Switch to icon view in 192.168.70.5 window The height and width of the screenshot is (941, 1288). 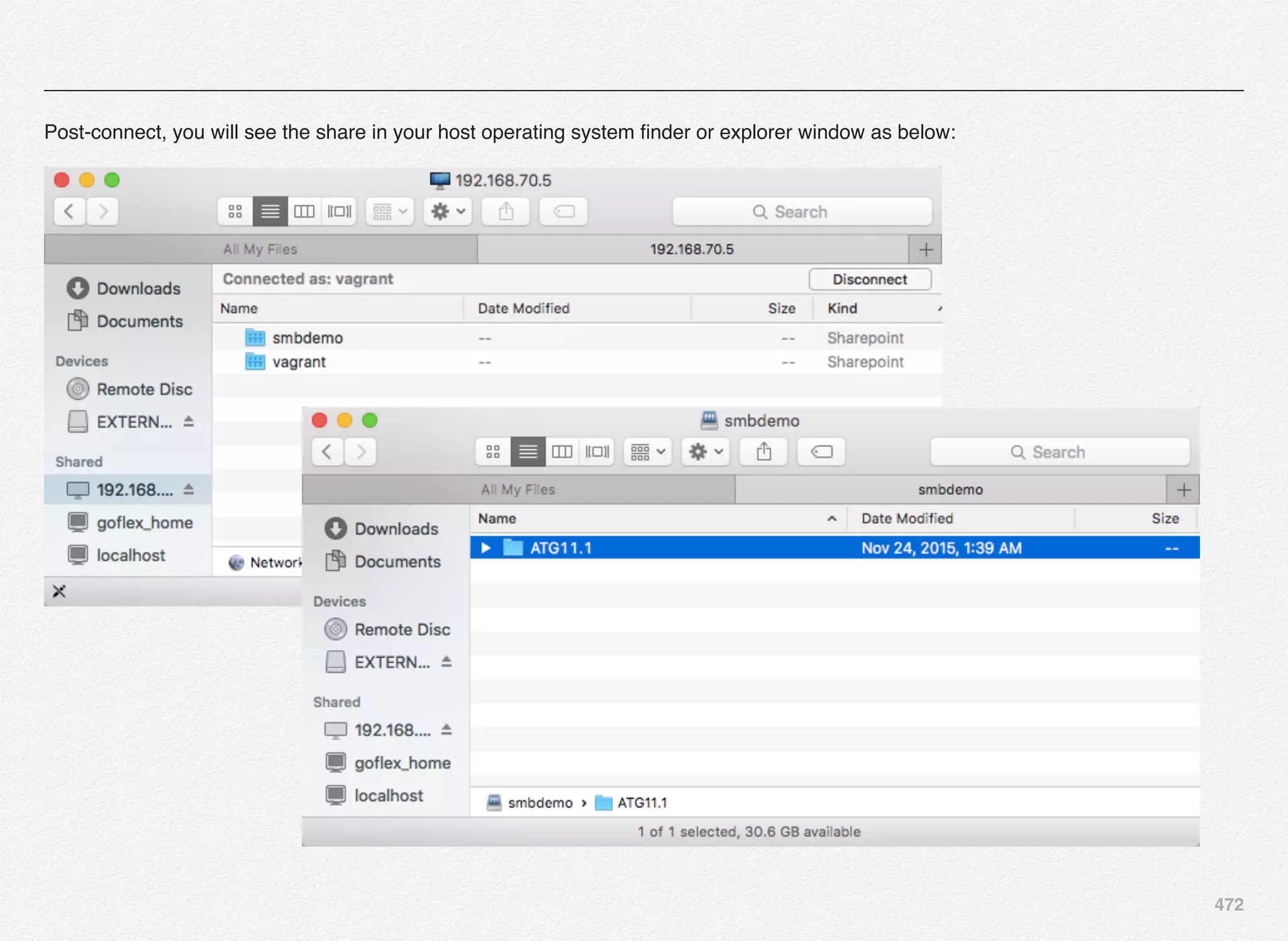point(235,211)
